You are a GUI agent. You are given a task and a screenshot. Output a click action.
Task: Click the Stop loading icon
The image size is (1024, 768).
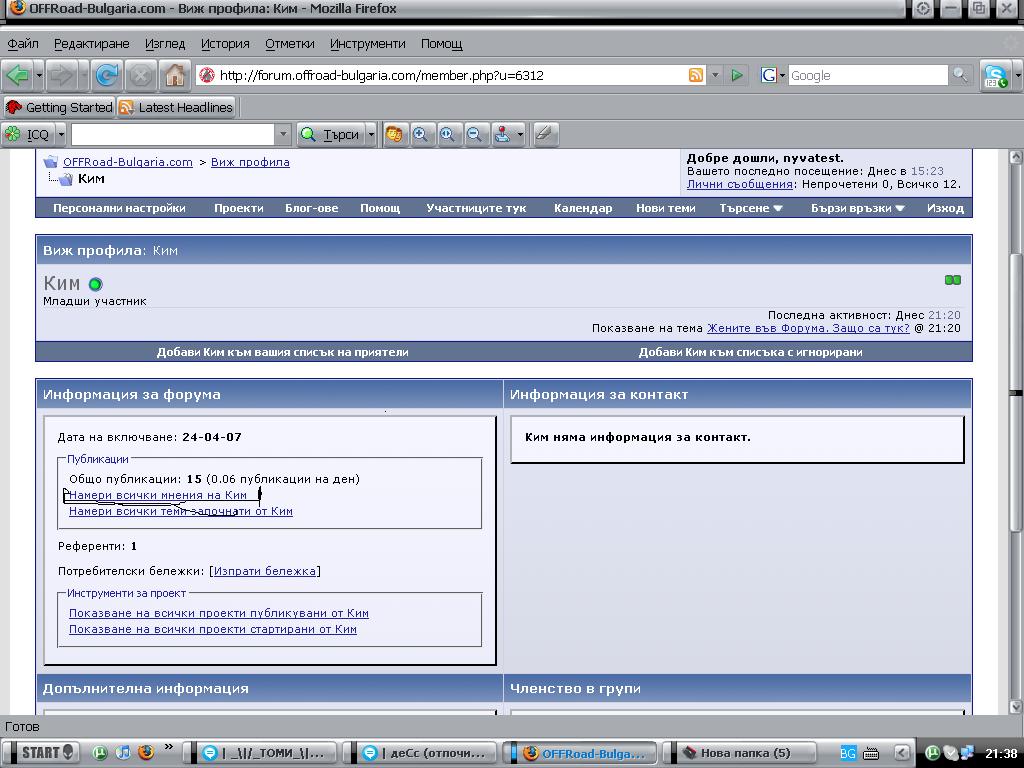(x=140, y=76)
